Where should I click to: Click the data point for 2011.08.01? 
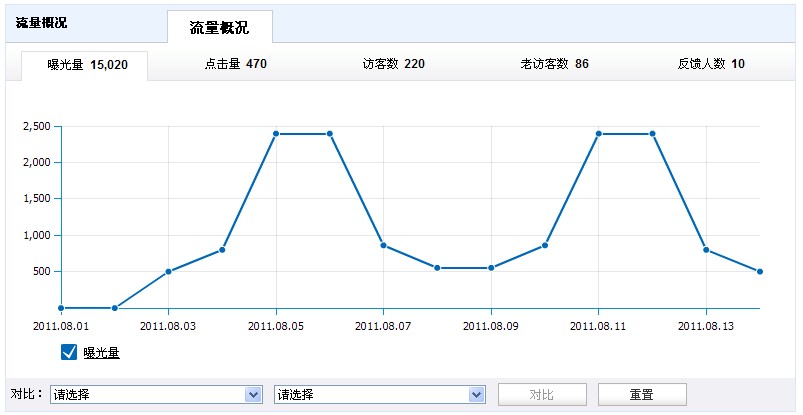tap(61, 308)
